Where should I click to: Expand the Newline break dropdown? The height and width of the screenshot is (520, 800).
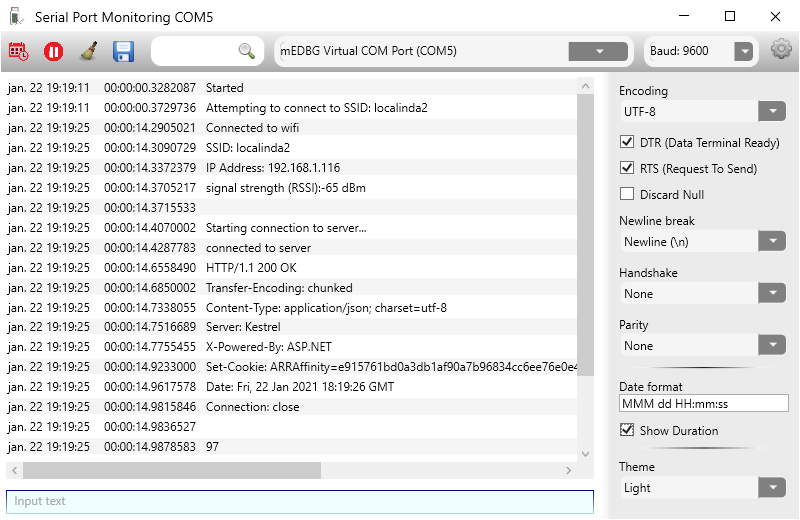click(x=772, y=241)
